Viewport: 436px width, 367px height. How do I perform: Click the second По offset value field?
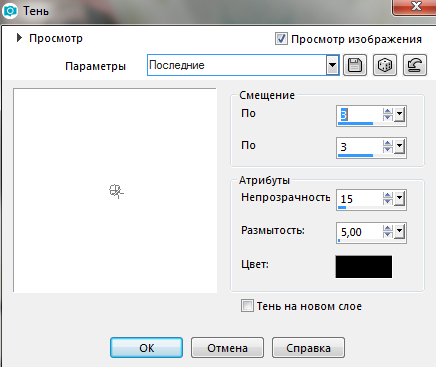point(360,147)
